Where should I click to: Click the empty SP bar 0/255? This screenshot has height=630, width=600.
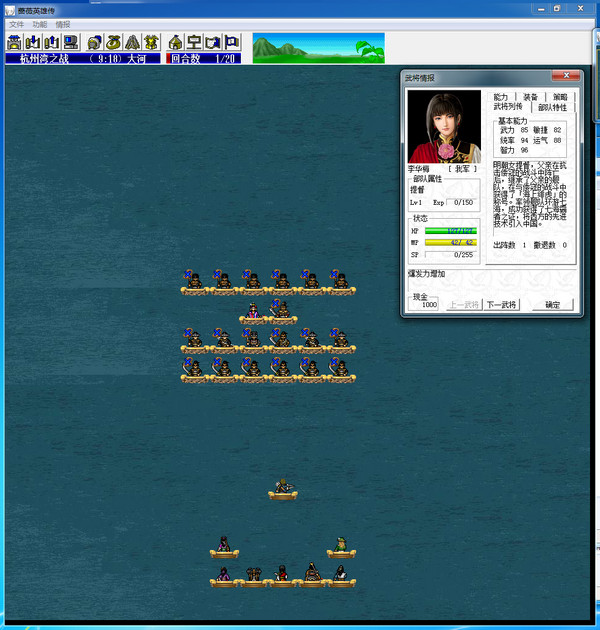click(451, 255)
